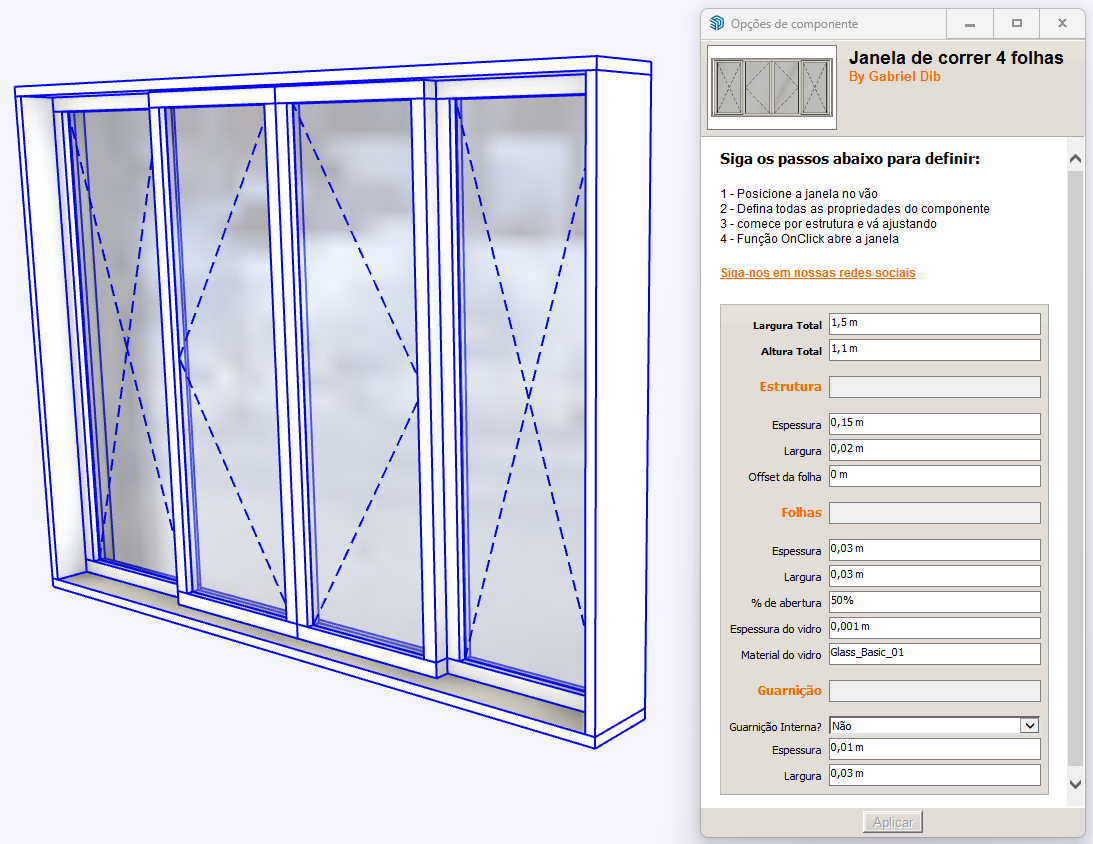Edit the Altura Total field
1093x844 pixels.
point(934,350)
